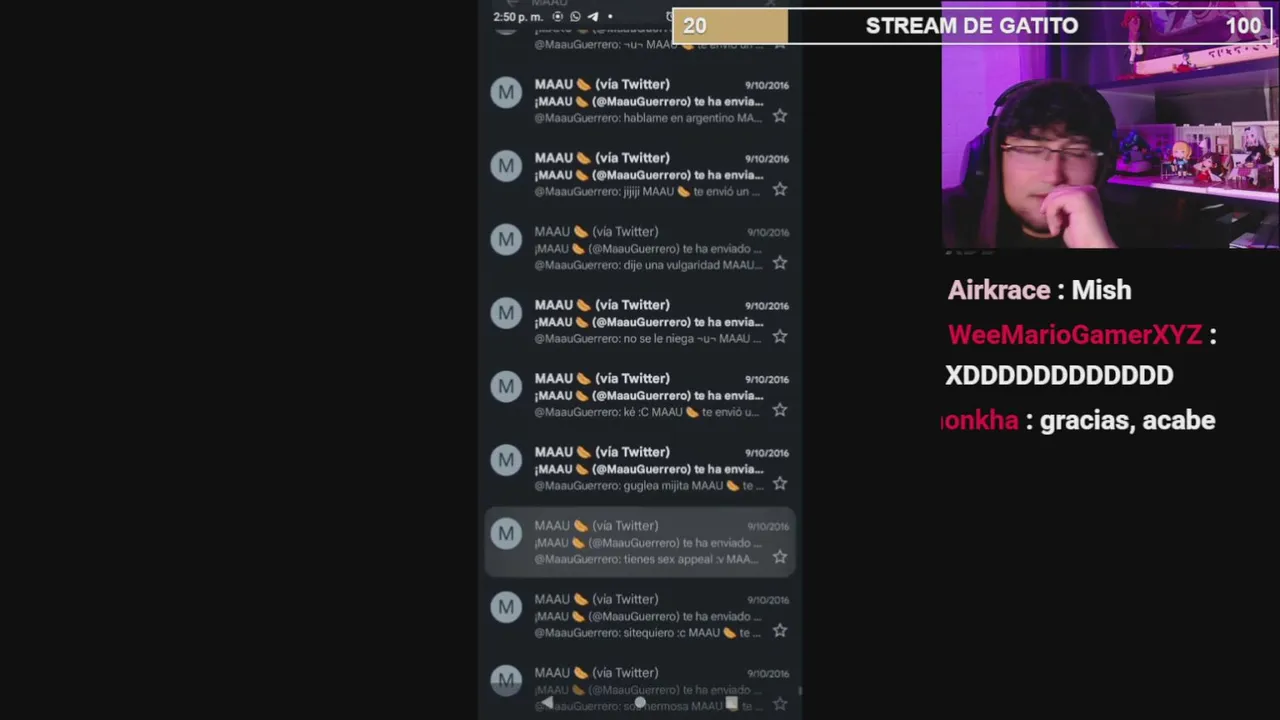Tap the WhatsApp status bar icon
Screen dimensions: 1280x720
pyautogui.click(x=575, y=17)
